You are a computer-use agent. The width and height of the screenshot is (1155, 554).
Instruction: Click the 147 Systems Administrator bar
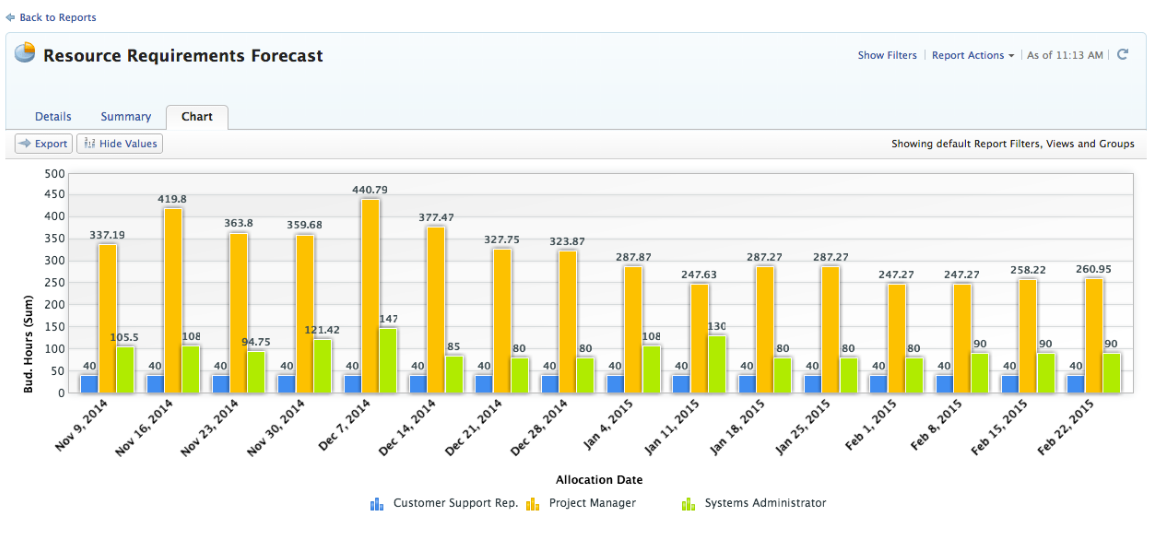point(387,360)
